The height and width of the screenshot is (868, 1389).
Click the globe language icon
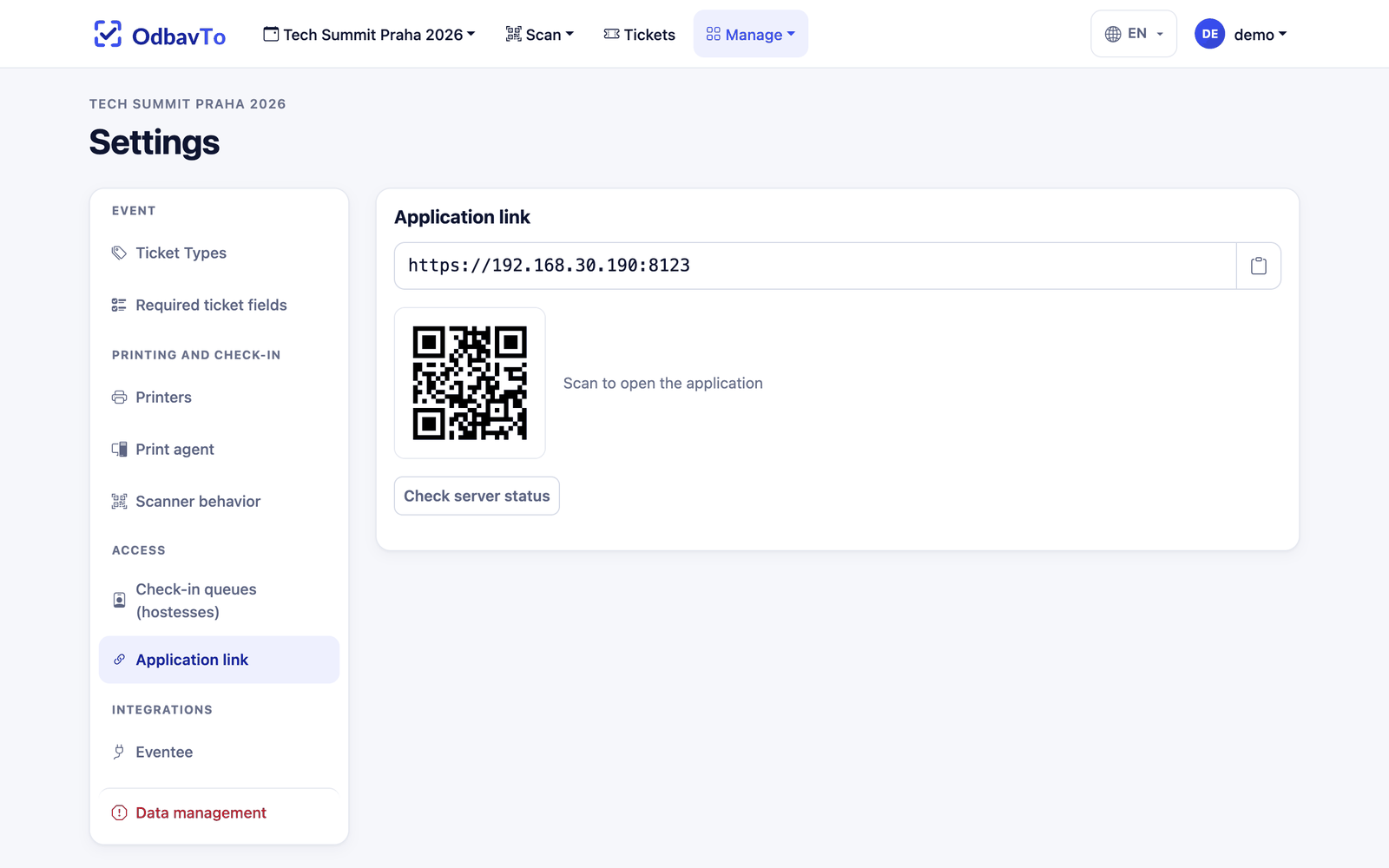click(1113, 34)
